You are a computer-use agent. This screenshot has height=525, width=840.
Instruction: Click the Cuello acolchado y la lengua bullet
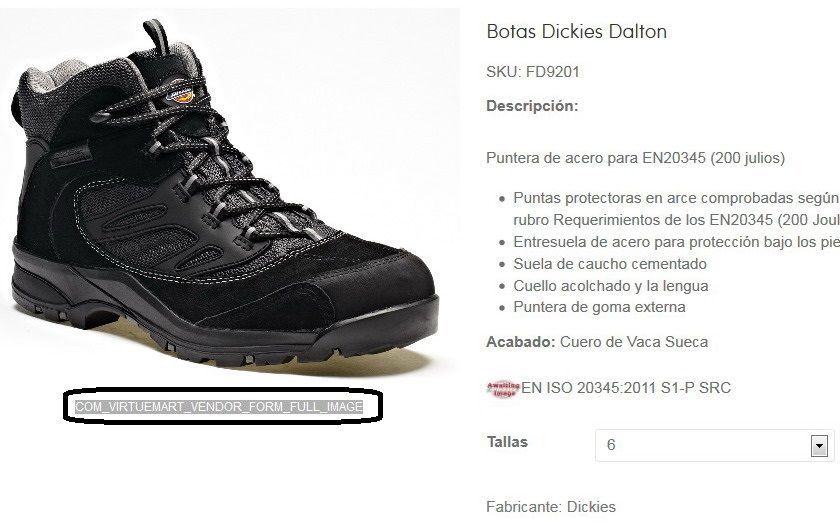click(x=611, y=286)
